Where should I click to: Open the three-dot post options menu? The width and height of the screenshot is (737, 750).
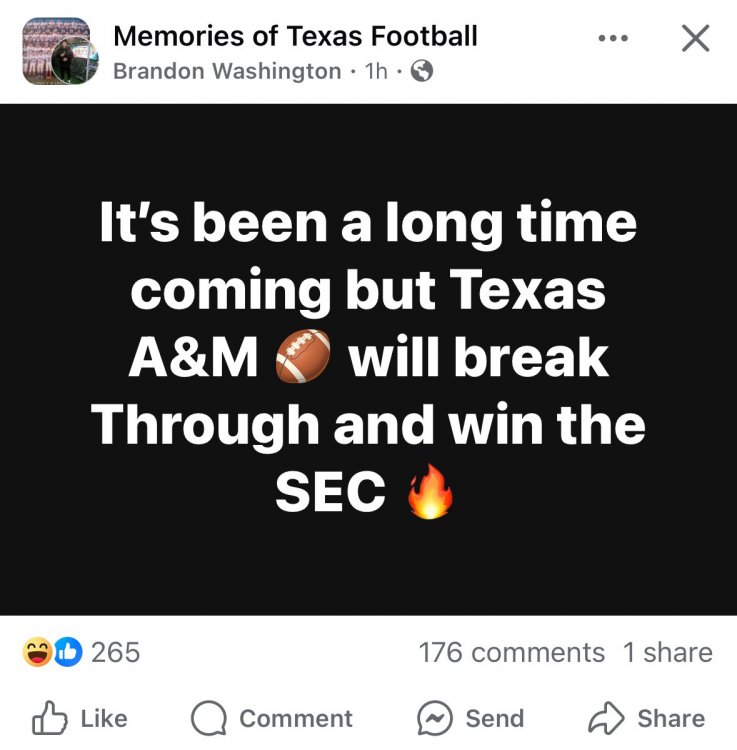pyautogui.click(x=613, y=38)
